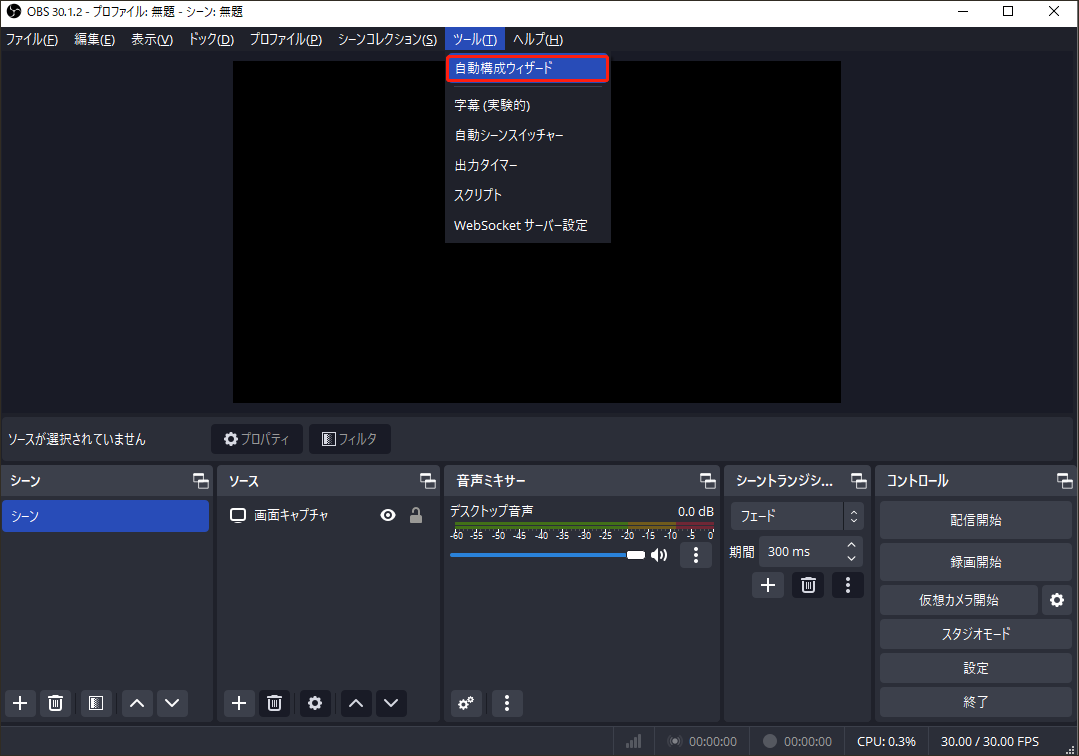Image resolution: width=1079 pixels, height=756 pixels.
Task: Move source up with arrow icon
Action: coord(356,703)
